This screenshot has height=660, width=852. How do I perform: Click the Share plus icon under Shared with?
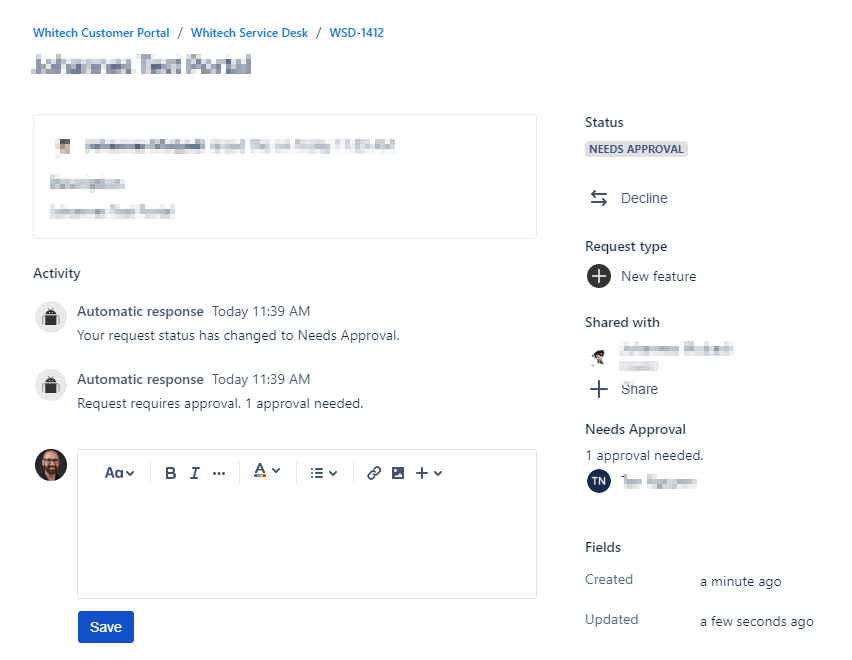(598, 389)
